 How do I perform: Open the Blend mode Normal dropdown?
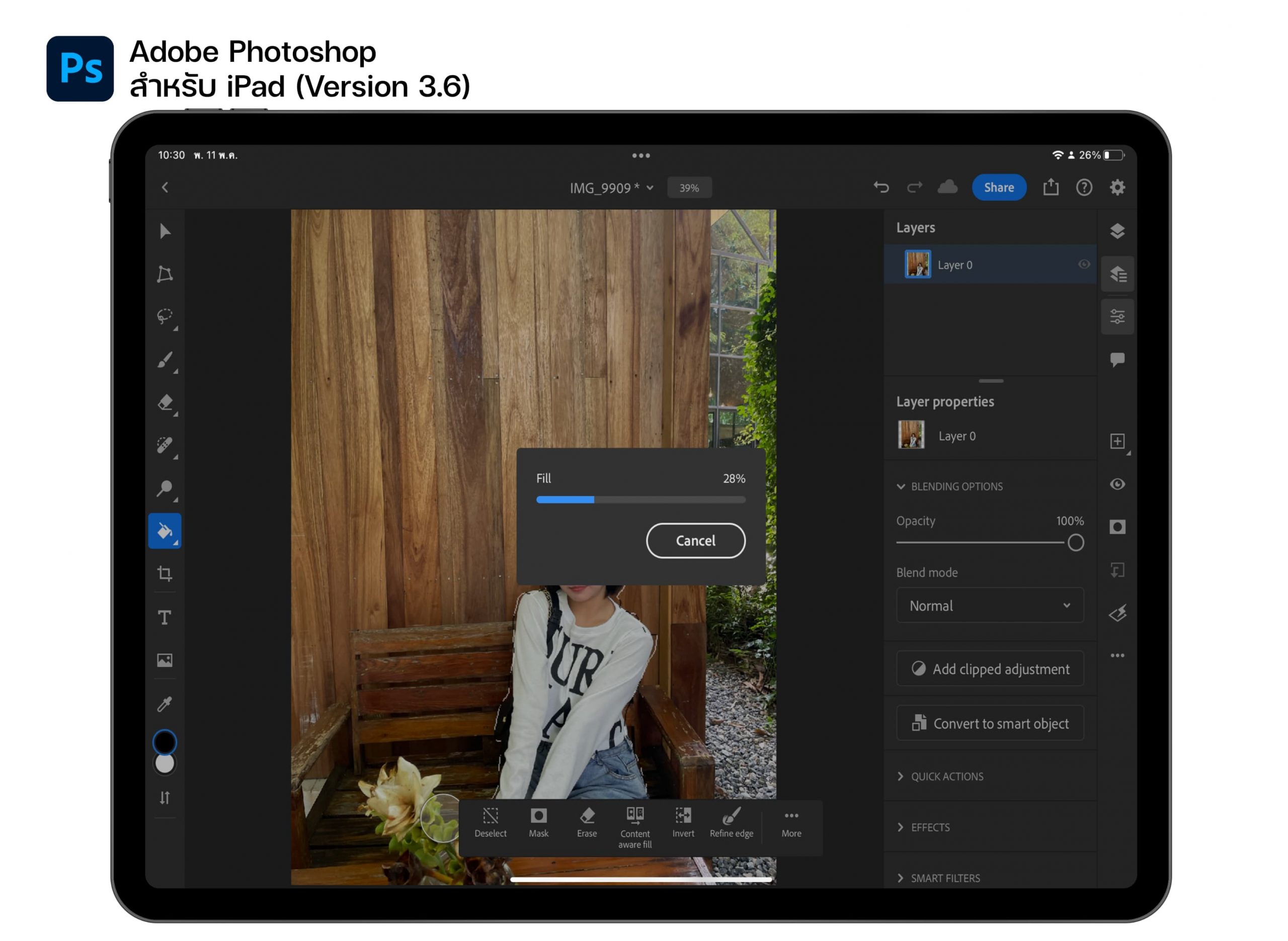(990, 606)
